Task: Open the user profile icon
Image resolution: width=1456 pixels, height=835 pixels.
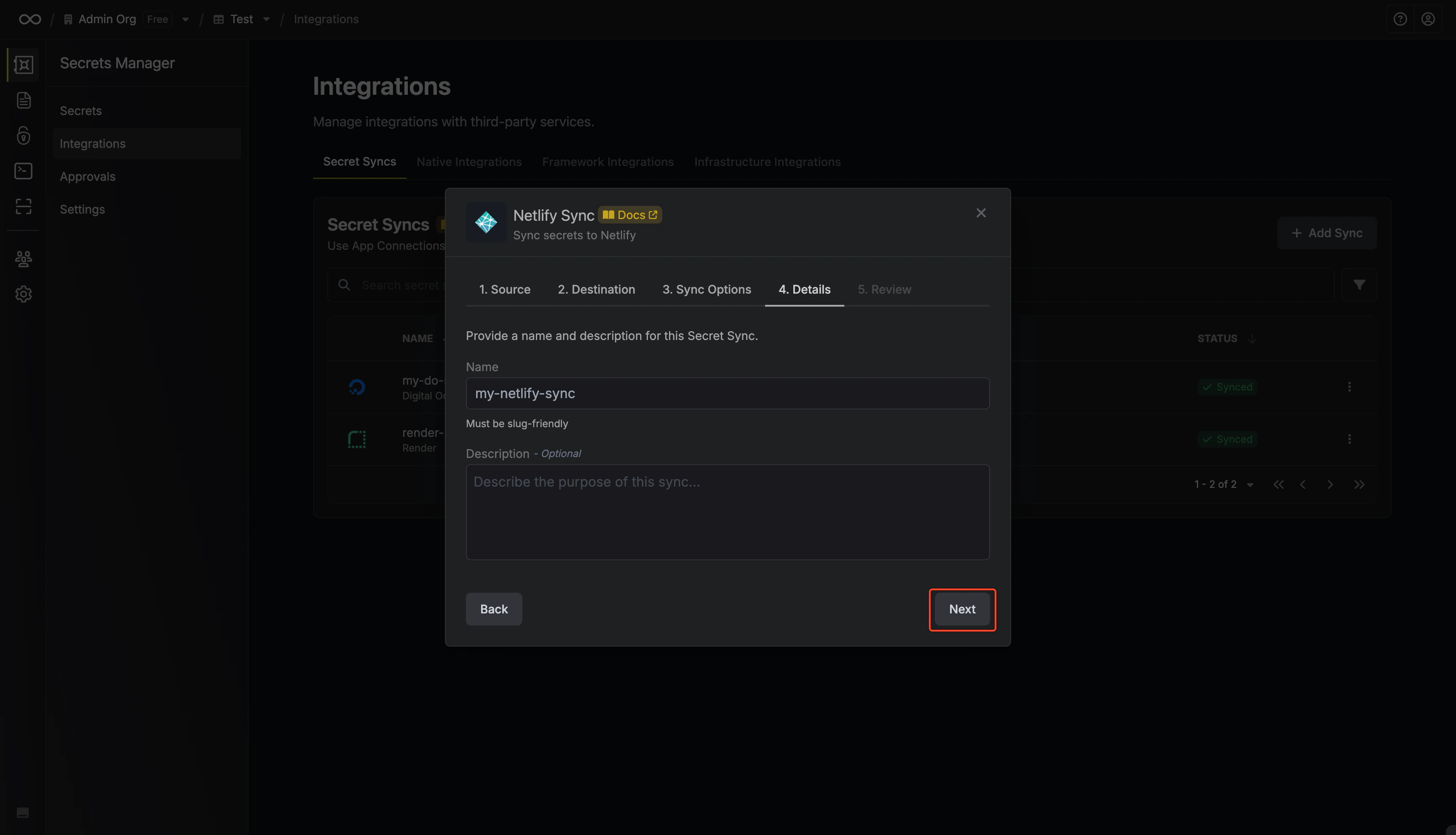Action: (x=1428, y=19)
